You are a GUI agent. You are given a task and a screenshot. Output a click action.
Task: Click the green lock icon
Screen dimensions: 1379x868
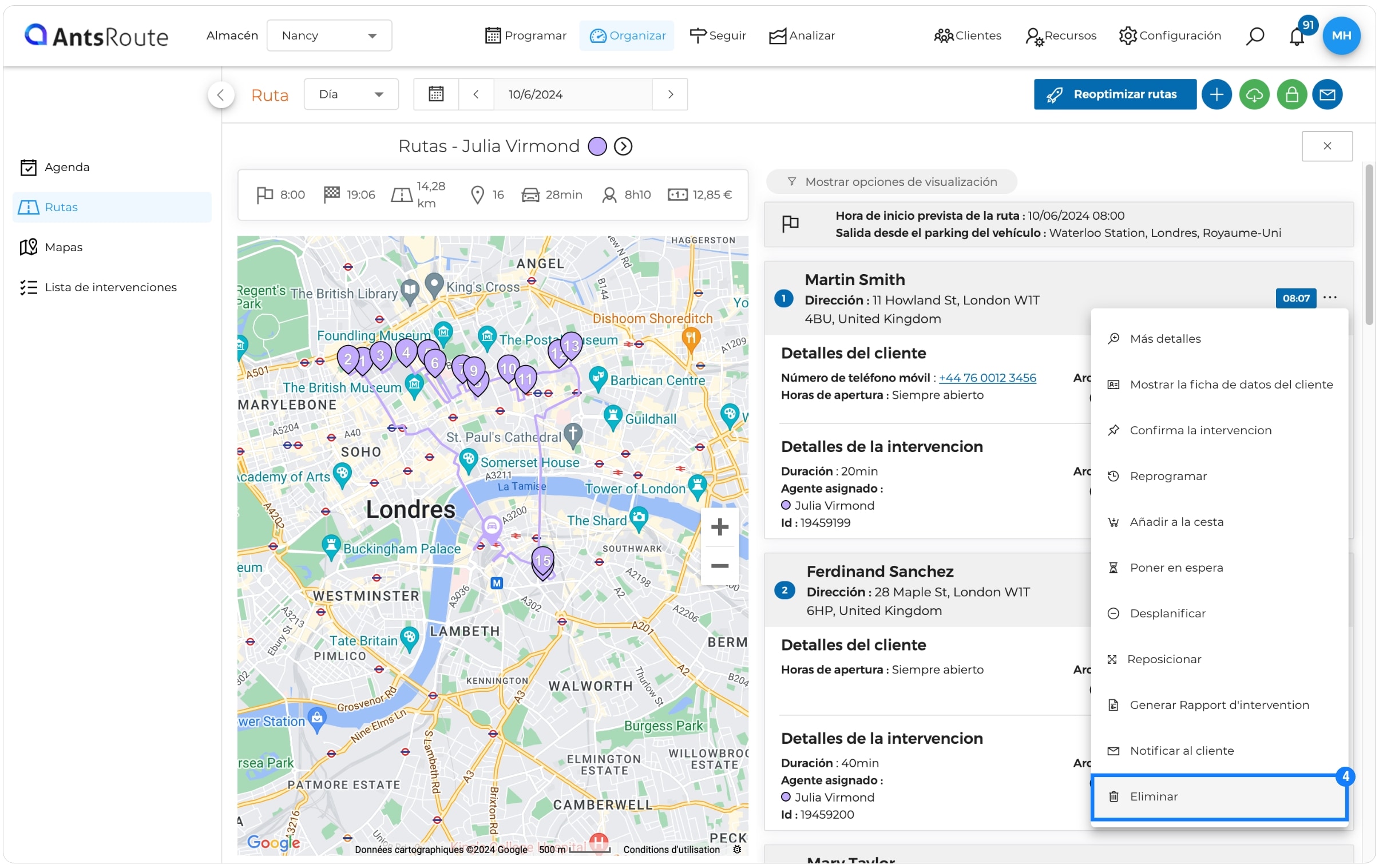click(x=1291, y=94)
